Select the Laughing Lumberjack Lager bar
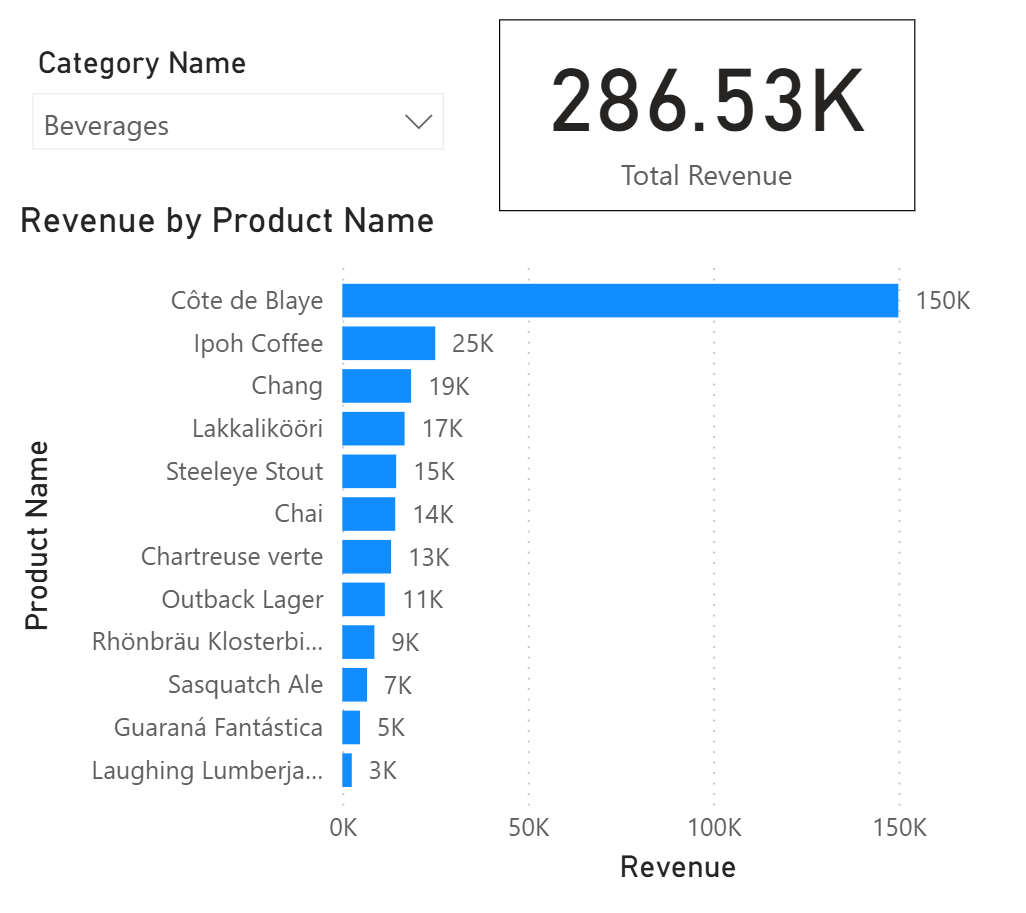 pos(347,771)
